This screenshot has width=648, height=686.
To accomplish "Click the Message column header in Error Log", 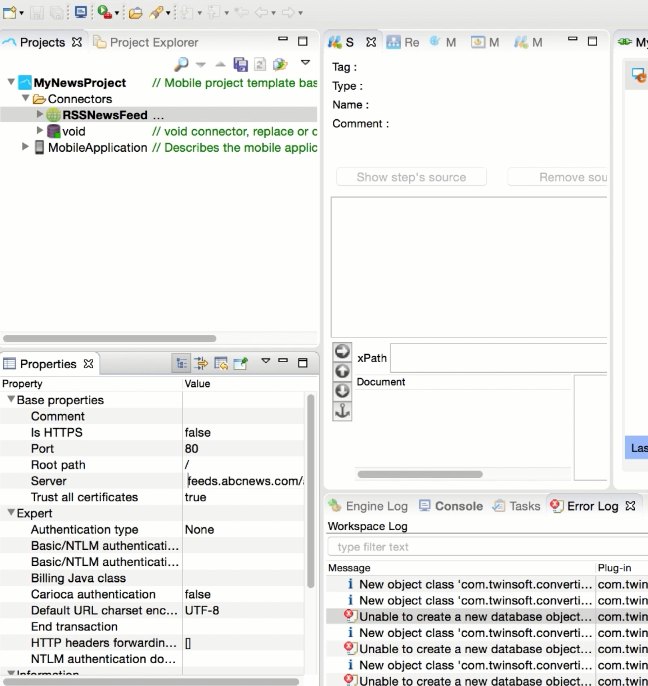I will click(x=461, y=567).
